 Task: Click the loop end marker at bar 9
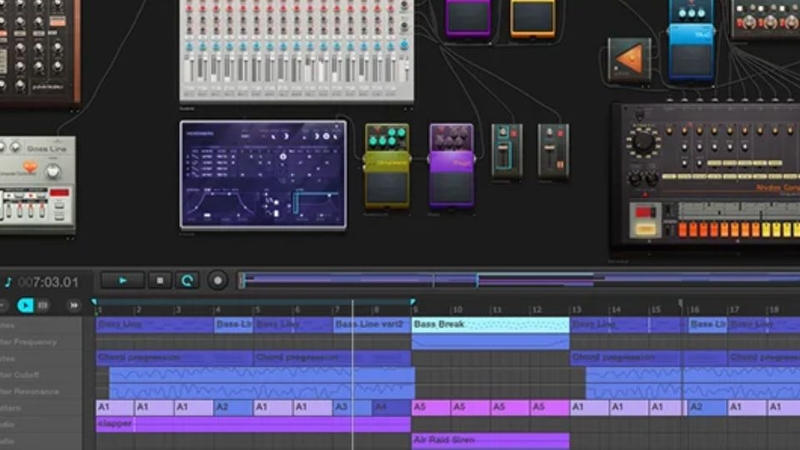pyautogui.click(x=413, y=303)
